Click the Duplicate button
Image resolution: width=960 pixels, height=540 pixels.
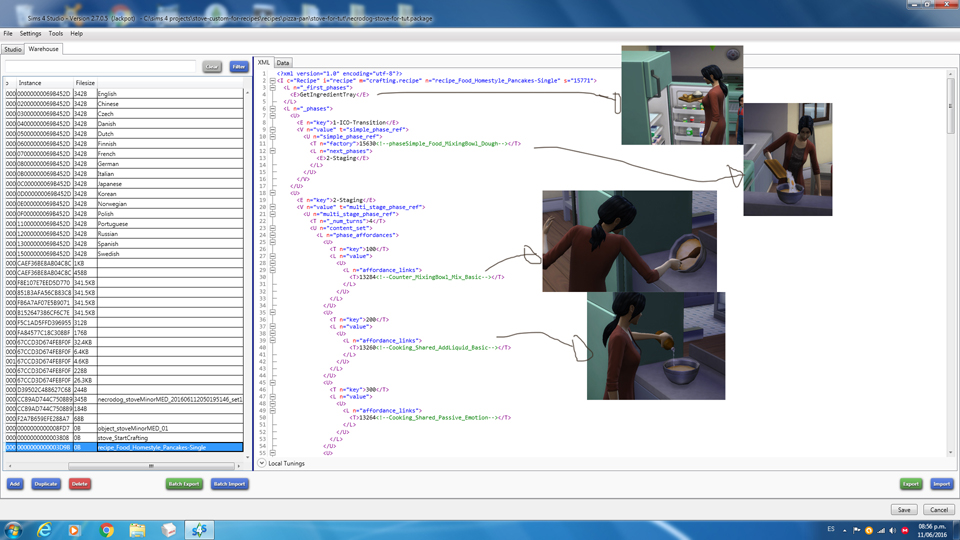46,484
